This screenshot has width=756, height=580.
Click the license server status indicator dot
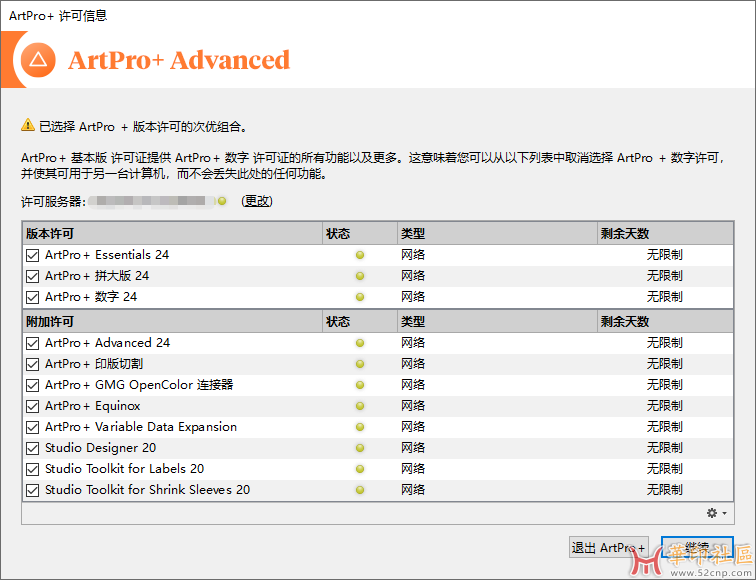coord(222,201)
